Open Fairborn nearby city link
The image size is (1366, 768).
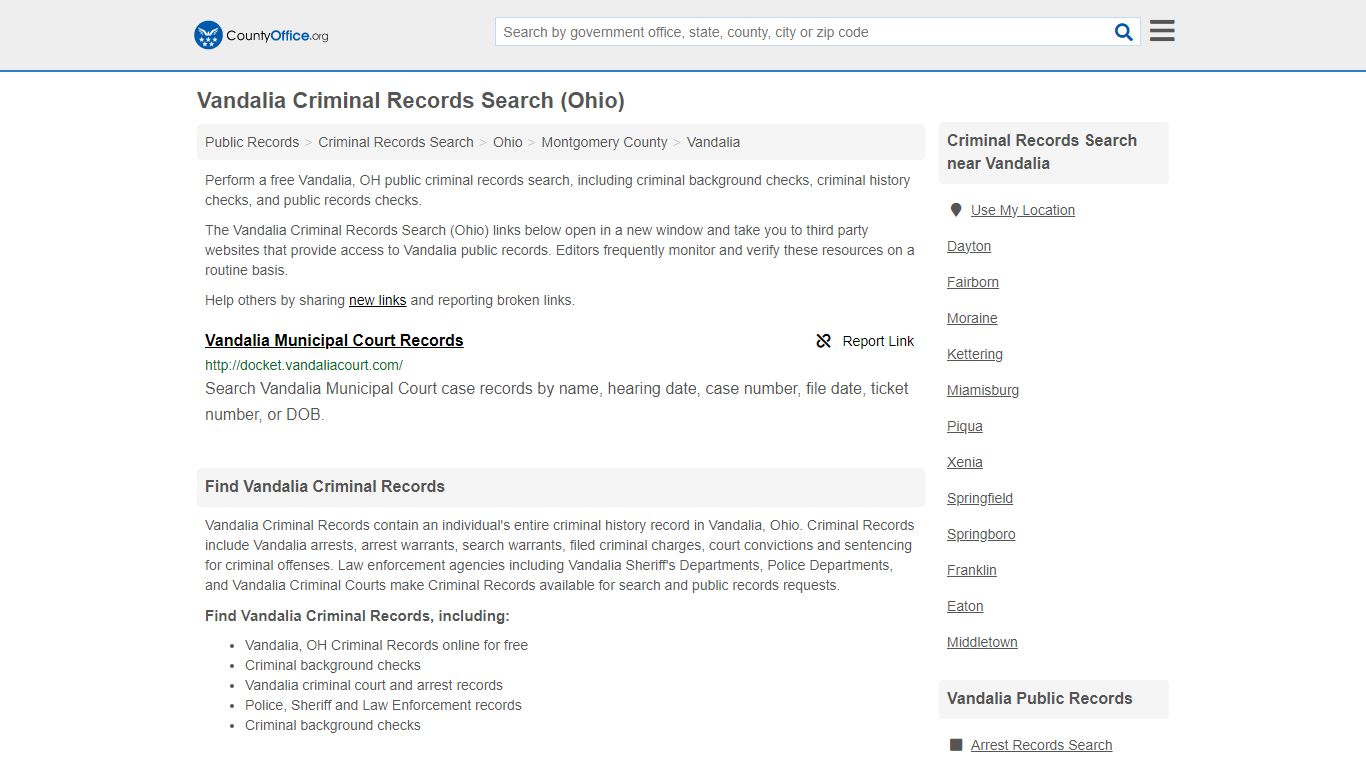(973, 282)
